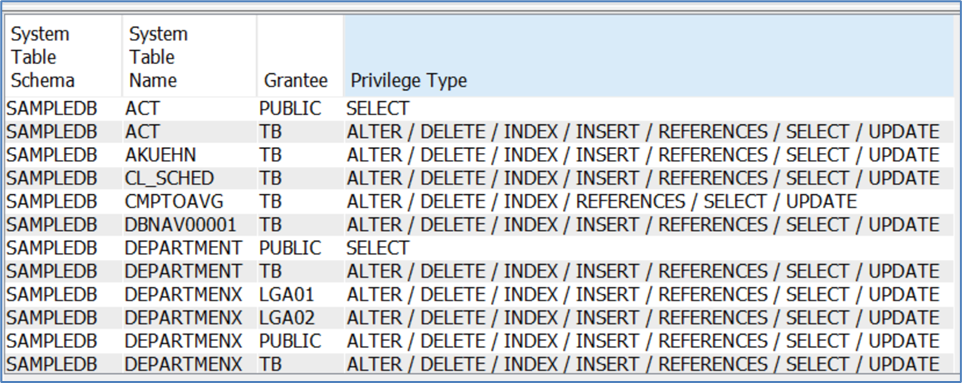Image resolution: width=962 pixels, height=383 pixels.
Task: Click the TB grantee for DBNAV00001
Action: pyautogui.click(x=270, y=225)
